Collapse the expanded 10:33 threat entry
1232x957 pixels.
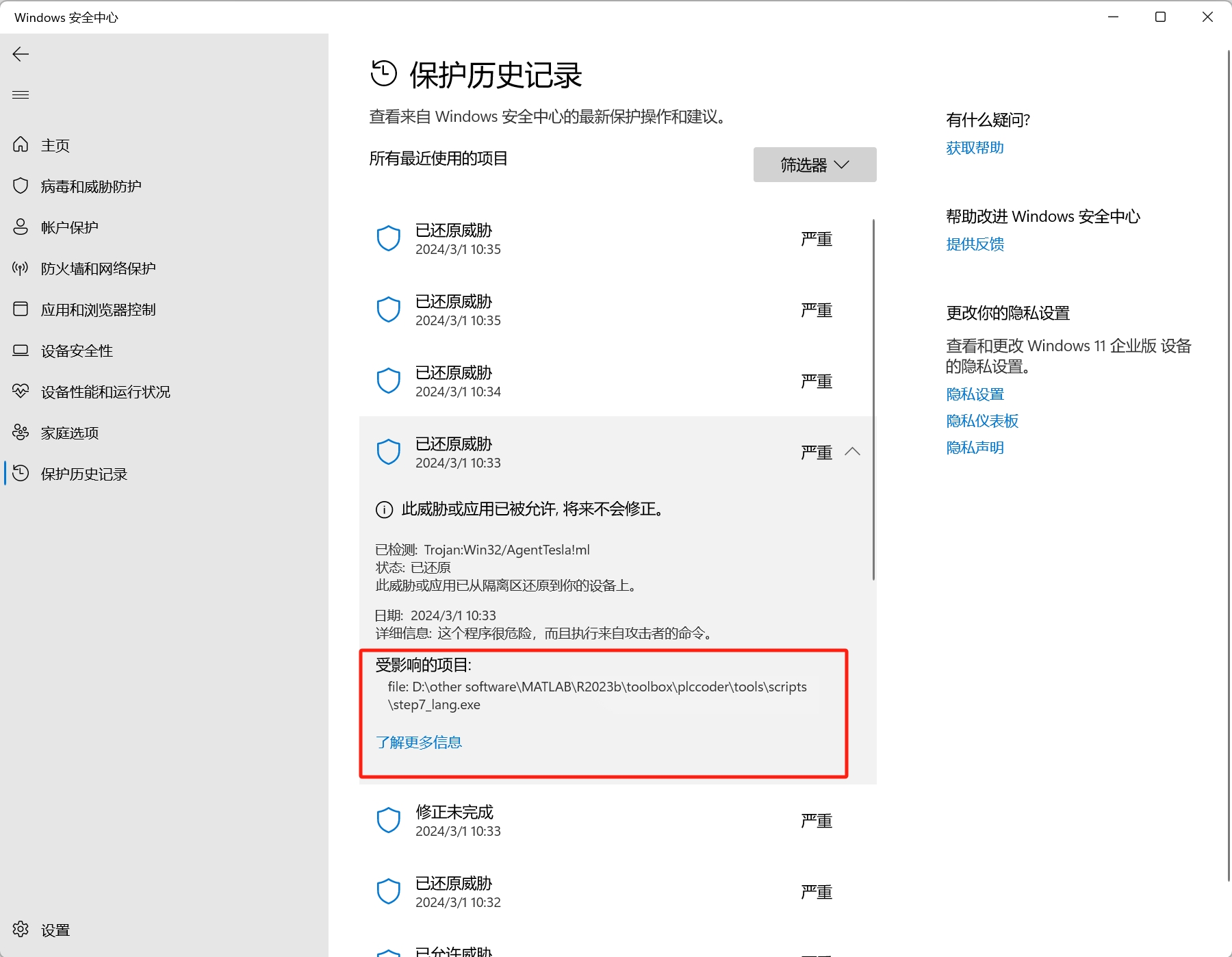[852, 452]
